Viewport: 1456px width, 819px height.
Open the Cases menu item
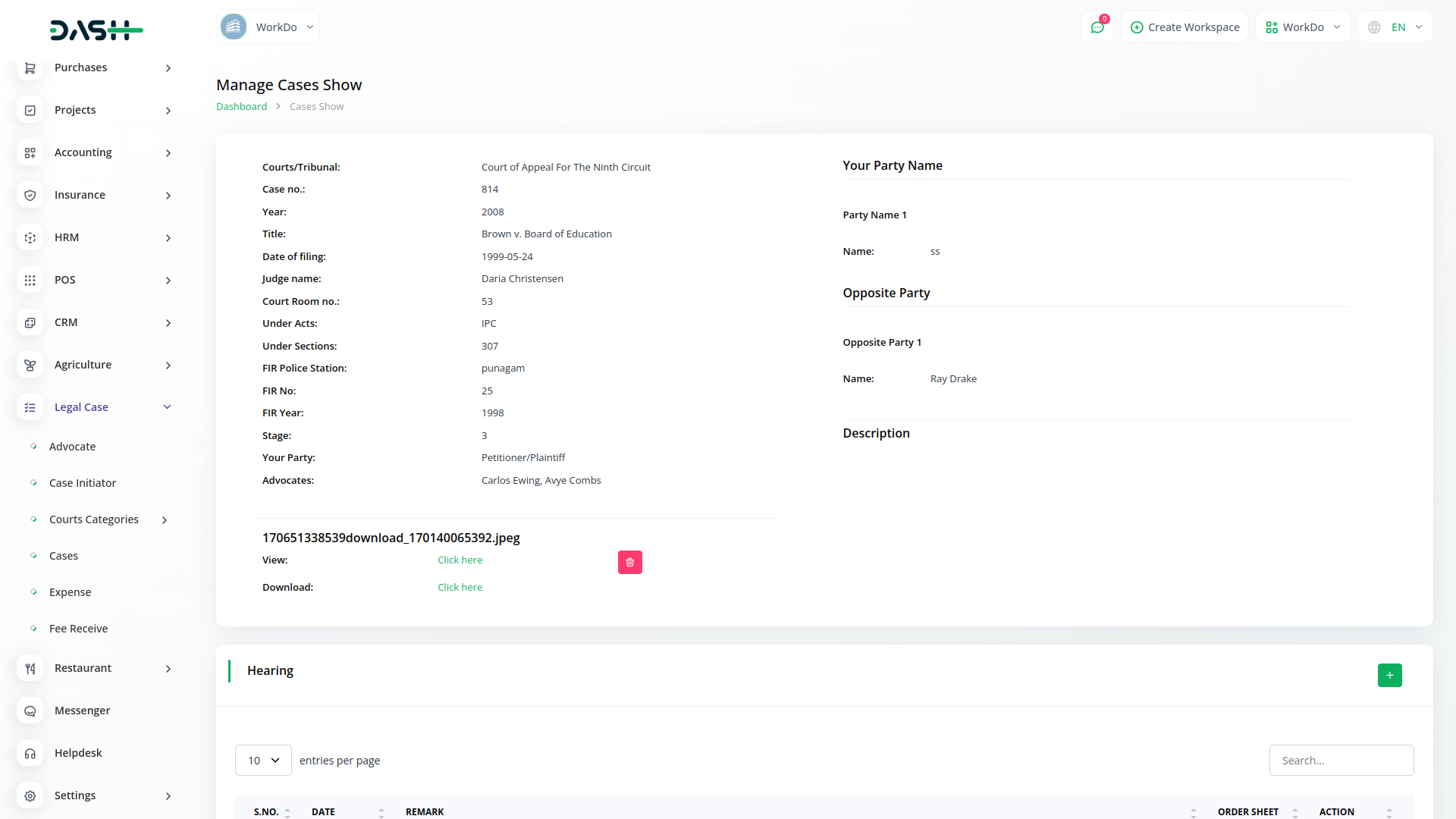64,556
